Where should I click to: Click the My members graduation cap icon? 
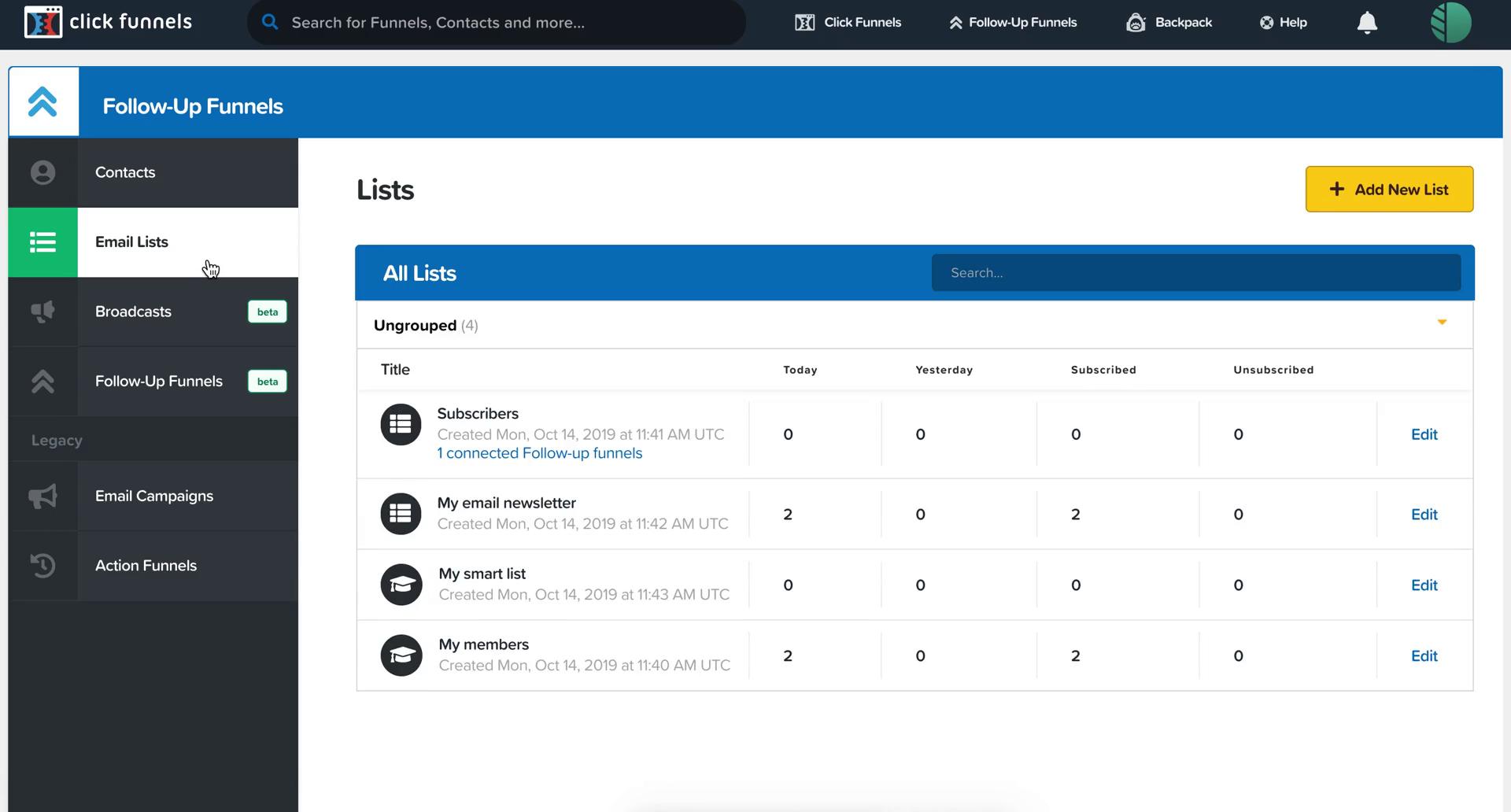tap(401, 655)
